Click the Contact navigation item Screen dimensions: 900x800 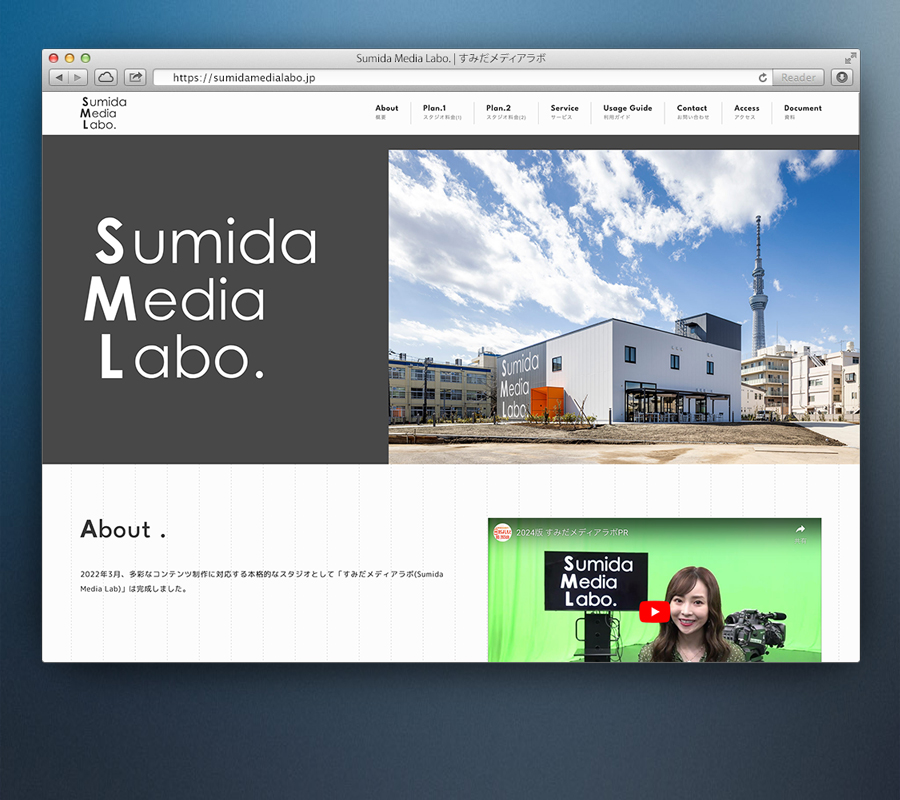pos(692,112)
